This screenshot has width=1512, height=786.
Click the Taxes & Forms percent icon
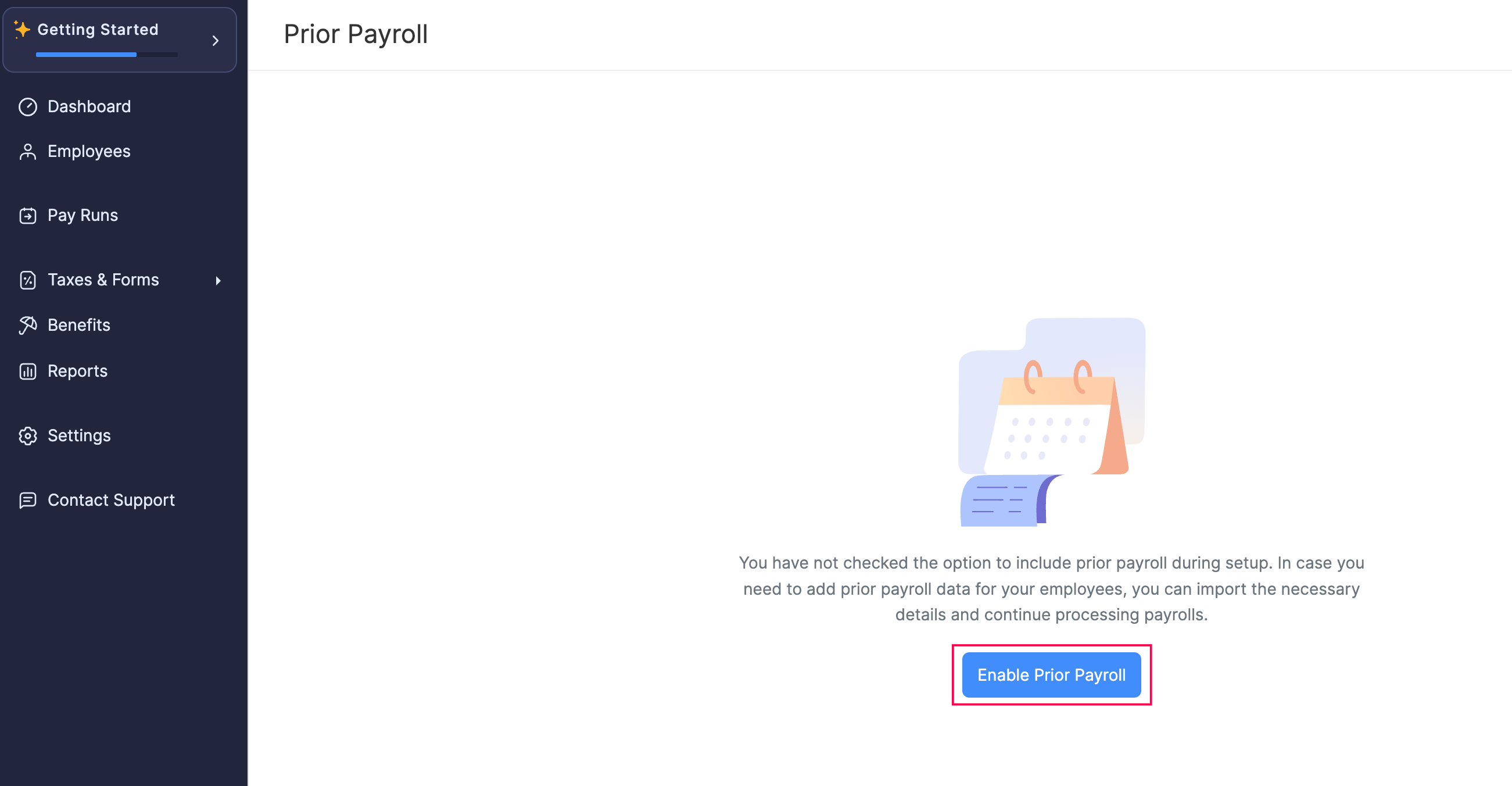coord(27,280)
